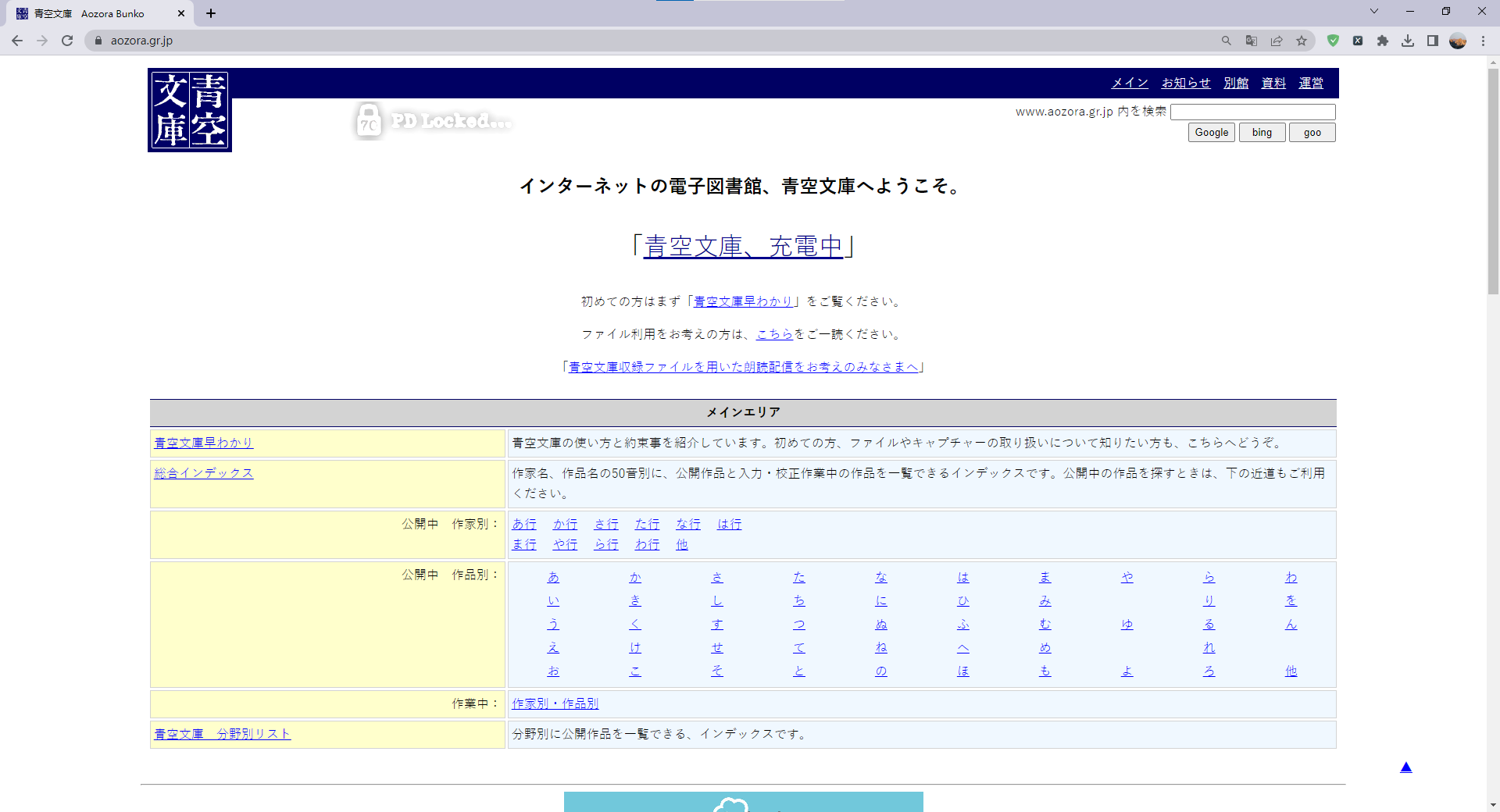Click the vertical page scrollbar thumb
Image resolution: width=1500 pixels, height=812 pixels.
pos(1493,181)
